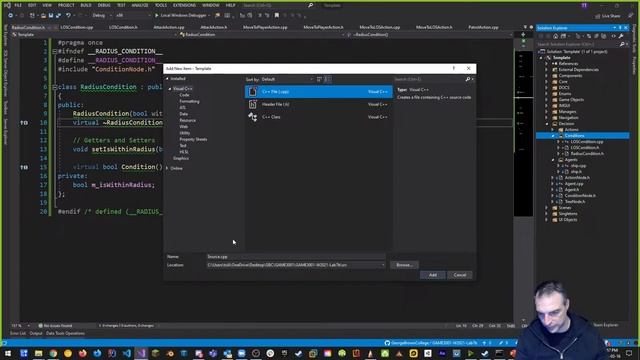Open the Debug configuration dropdown
The image size is (640, 360).
click(x=102, y=16)
